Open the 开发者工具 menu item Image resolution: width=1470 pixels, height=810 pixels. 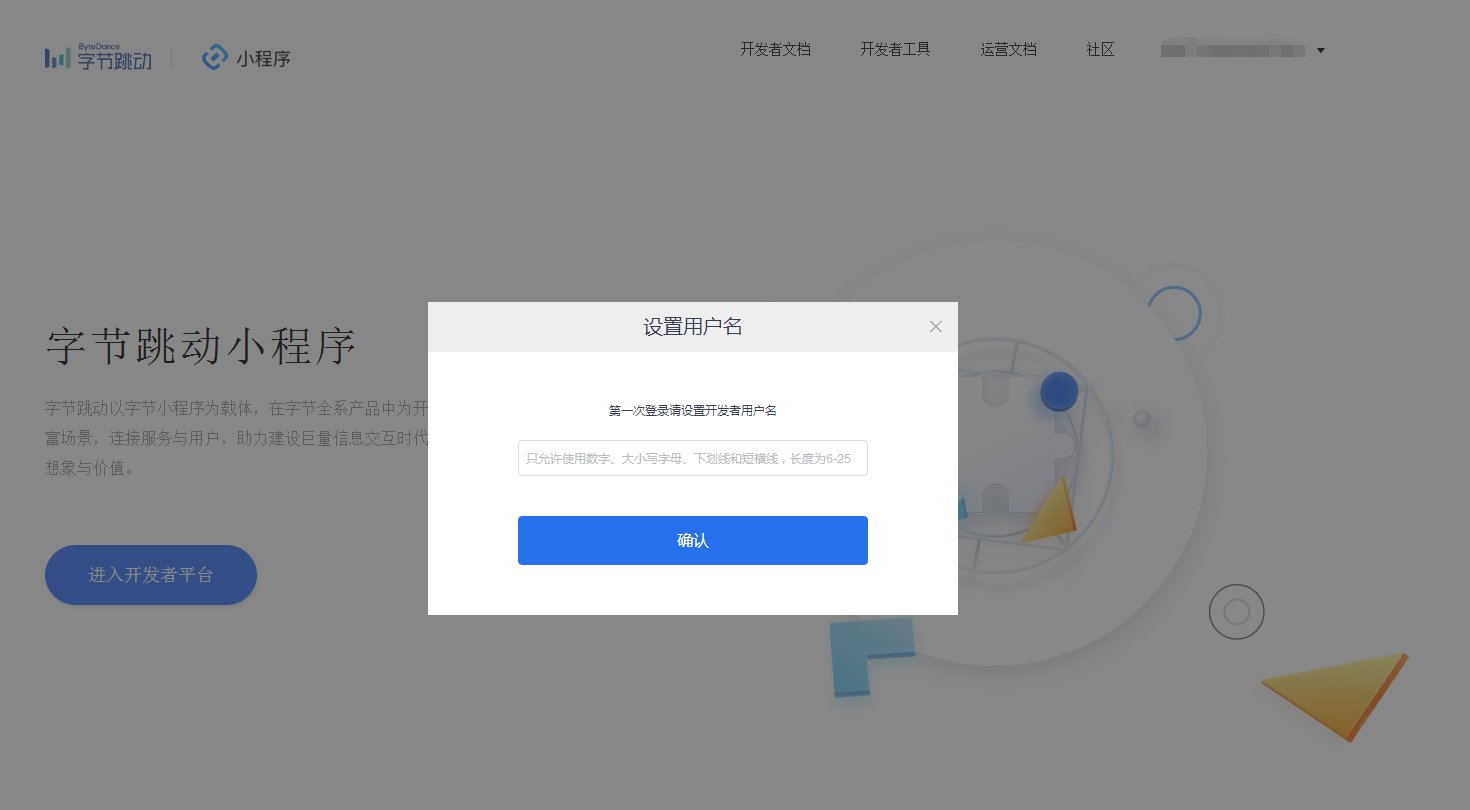click(895, 50)
